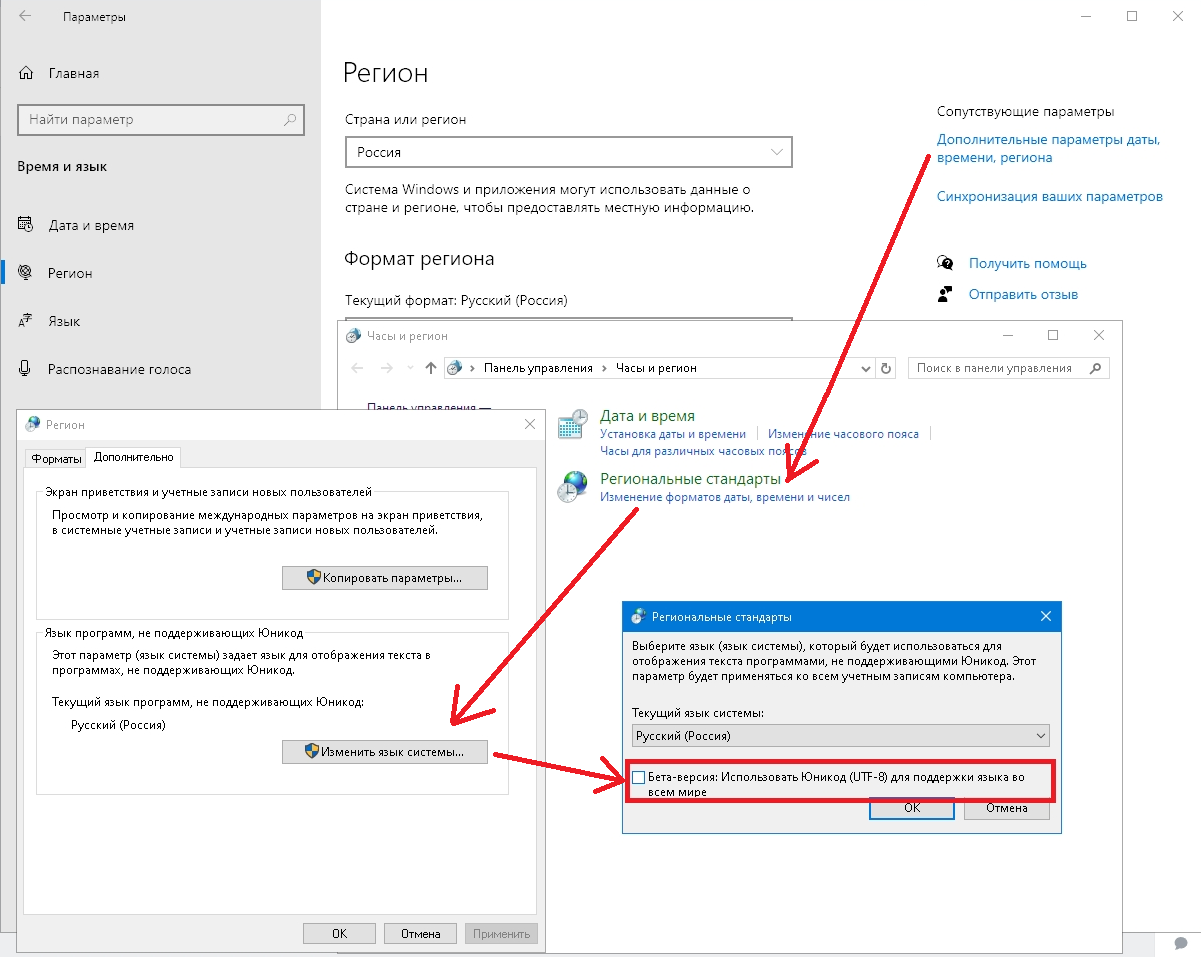Click Часы и регион breadcrumb in address bar
This screenshot has height=957, width=1201.
point(656,368)
